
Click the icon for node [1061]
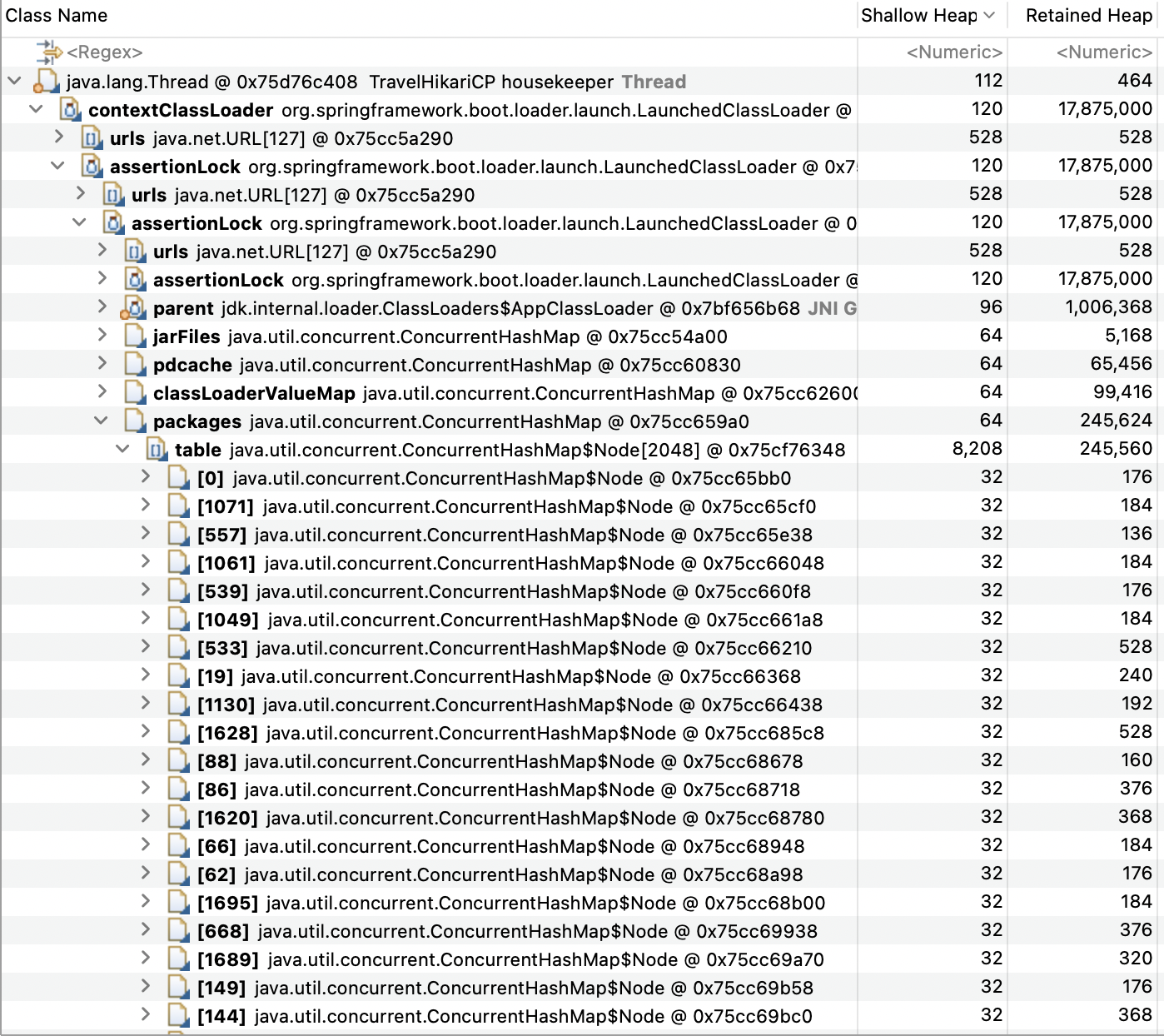point(178,563)
